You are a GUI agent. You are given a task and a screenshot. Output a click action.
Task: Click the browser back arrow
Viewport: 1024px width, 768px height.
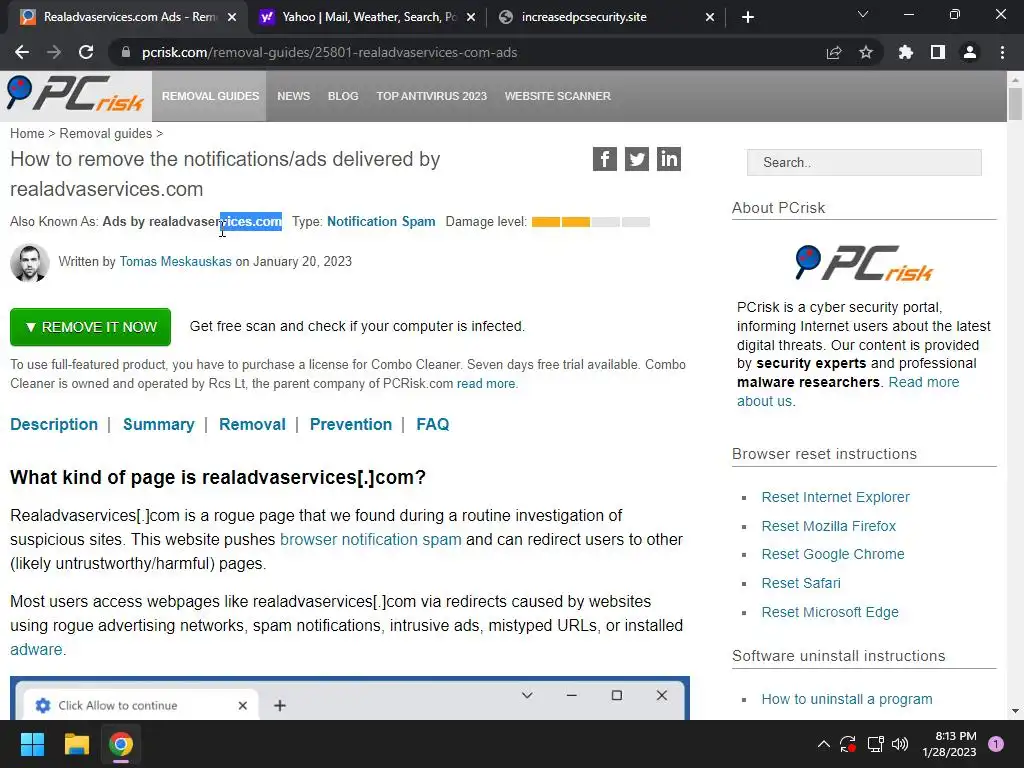pyautogui.click(x=22, y=52)
